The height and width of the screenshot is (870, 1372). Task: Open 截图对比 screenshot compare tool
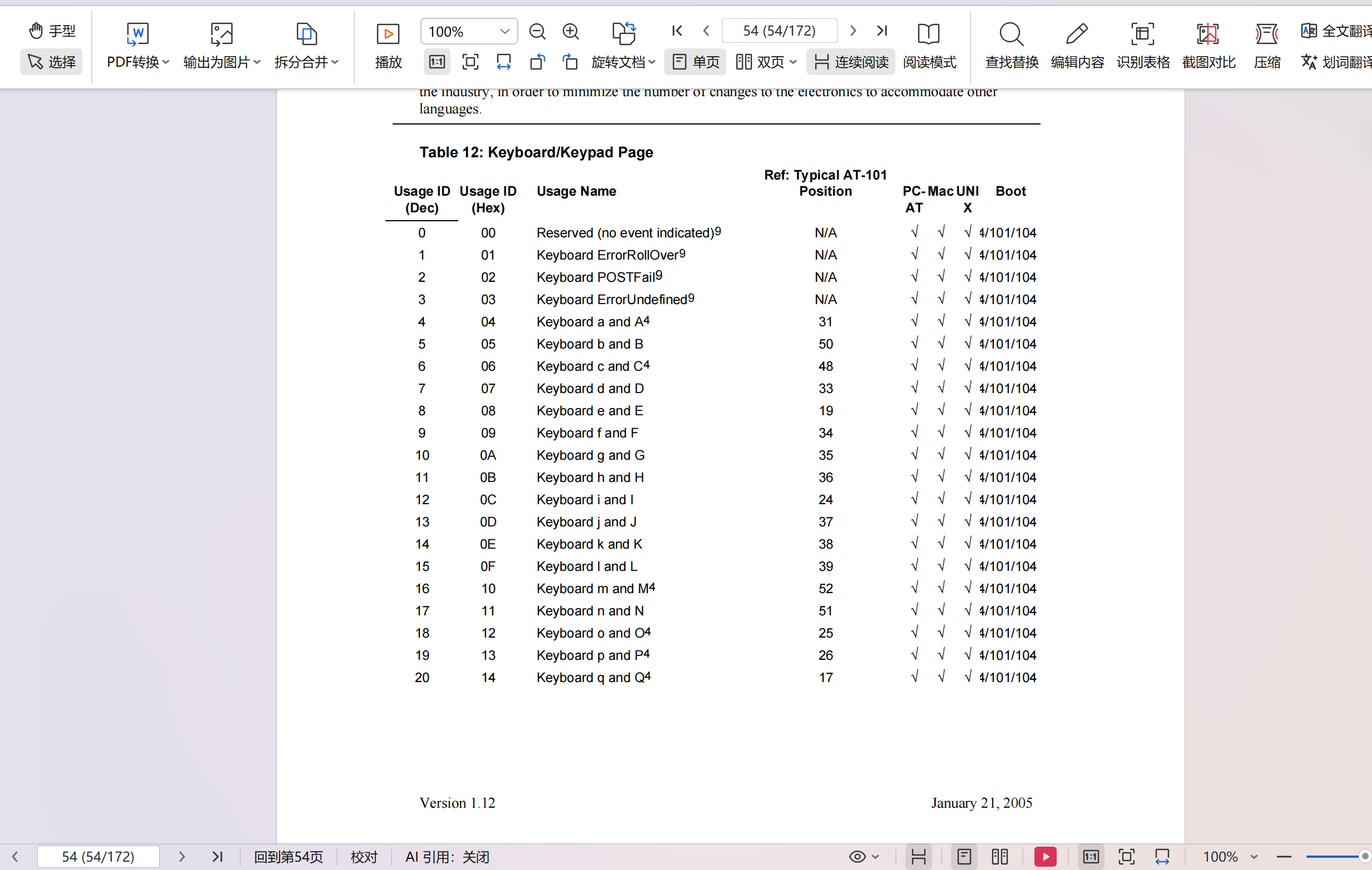tap(1208, 46)
